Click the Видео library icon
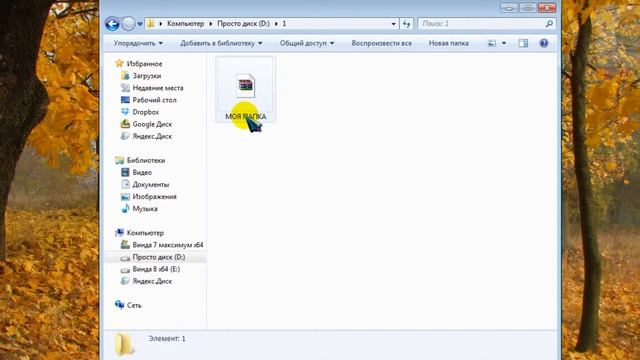Screen dimensions: 640x360 click(x=125, y=172)
